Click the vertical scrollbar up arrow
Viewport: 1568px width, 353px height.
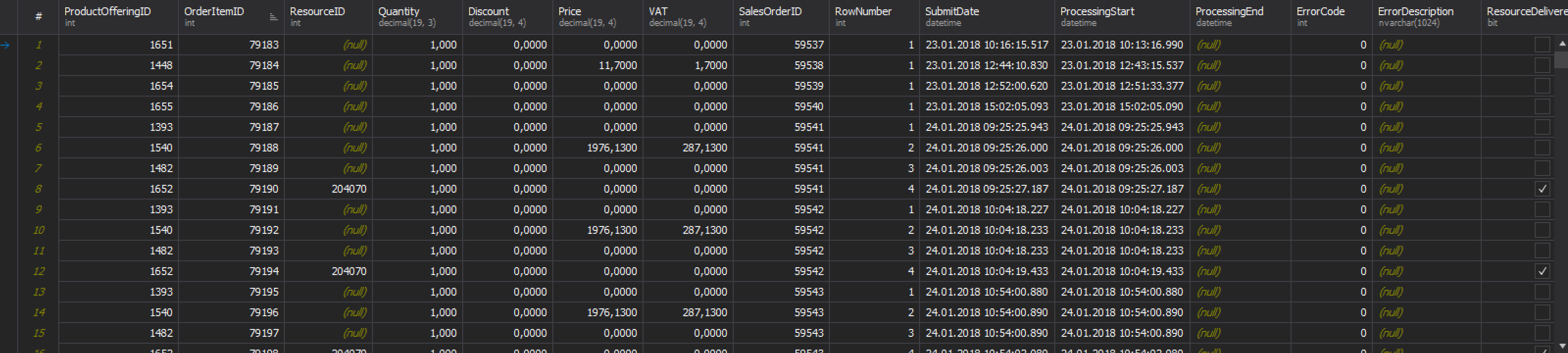click(1562, 43)
